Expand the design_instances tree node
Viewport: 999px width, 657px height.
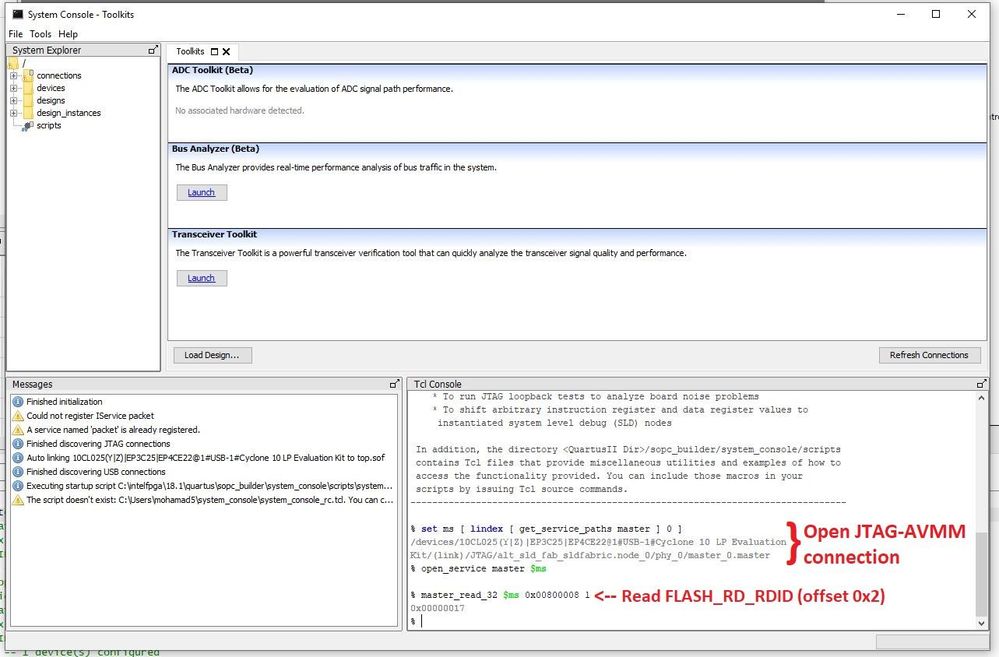(x=13, y=113)
